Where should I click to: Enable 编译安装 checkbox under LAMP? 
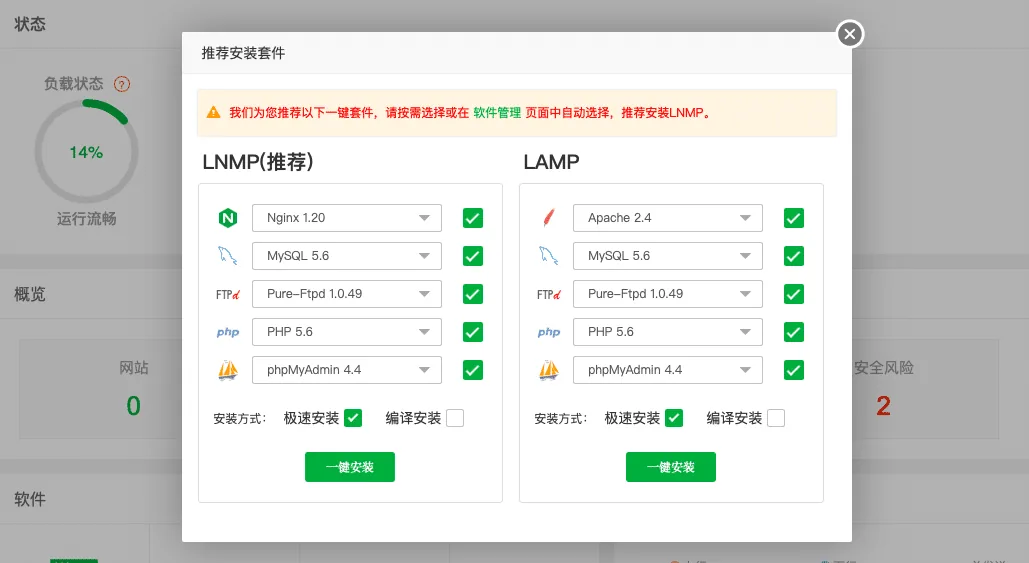(x=776, y=418)
